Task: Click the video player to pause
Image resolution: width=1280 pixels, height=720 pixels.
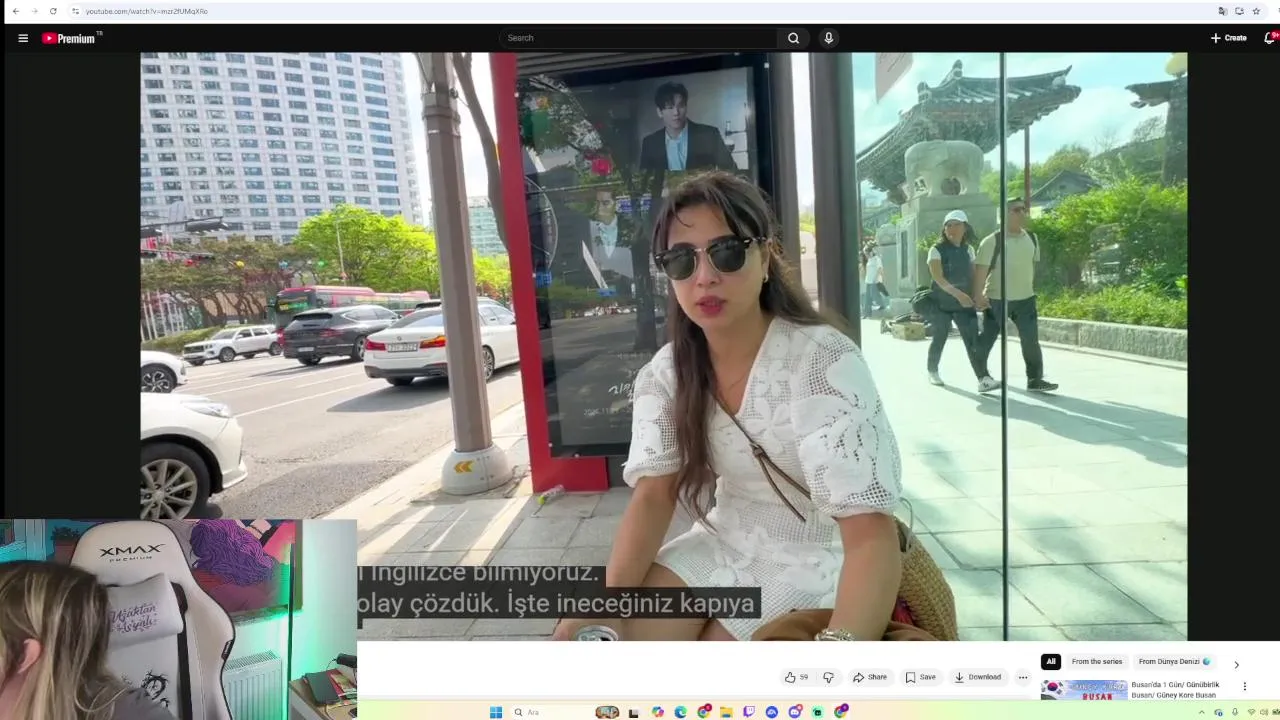Action: pos(664,346)
